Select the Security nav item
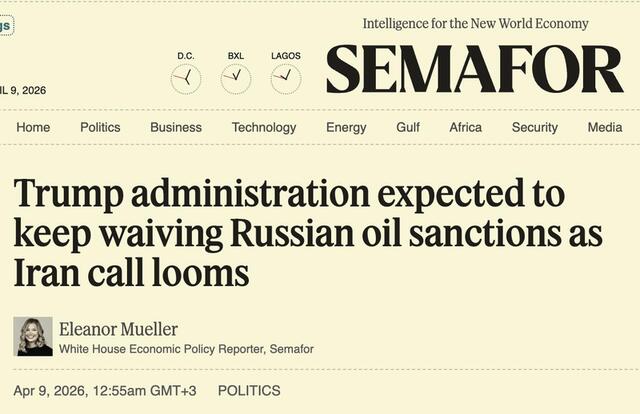Image resolution: width=640 pixels, height=414 pixels. [x=535, y=127]
